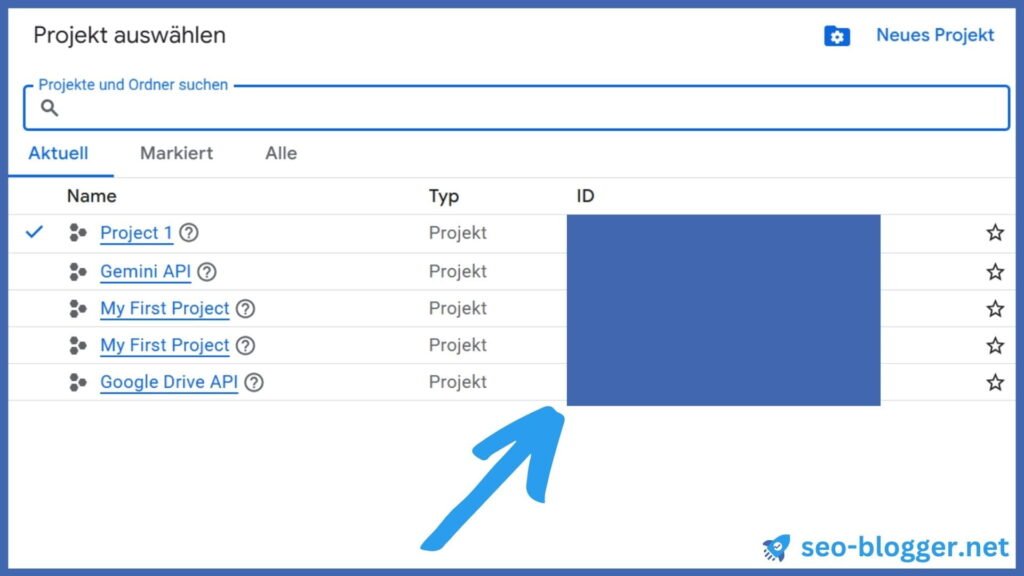
Task: Click the search magnifier icon
Action: 50,107
